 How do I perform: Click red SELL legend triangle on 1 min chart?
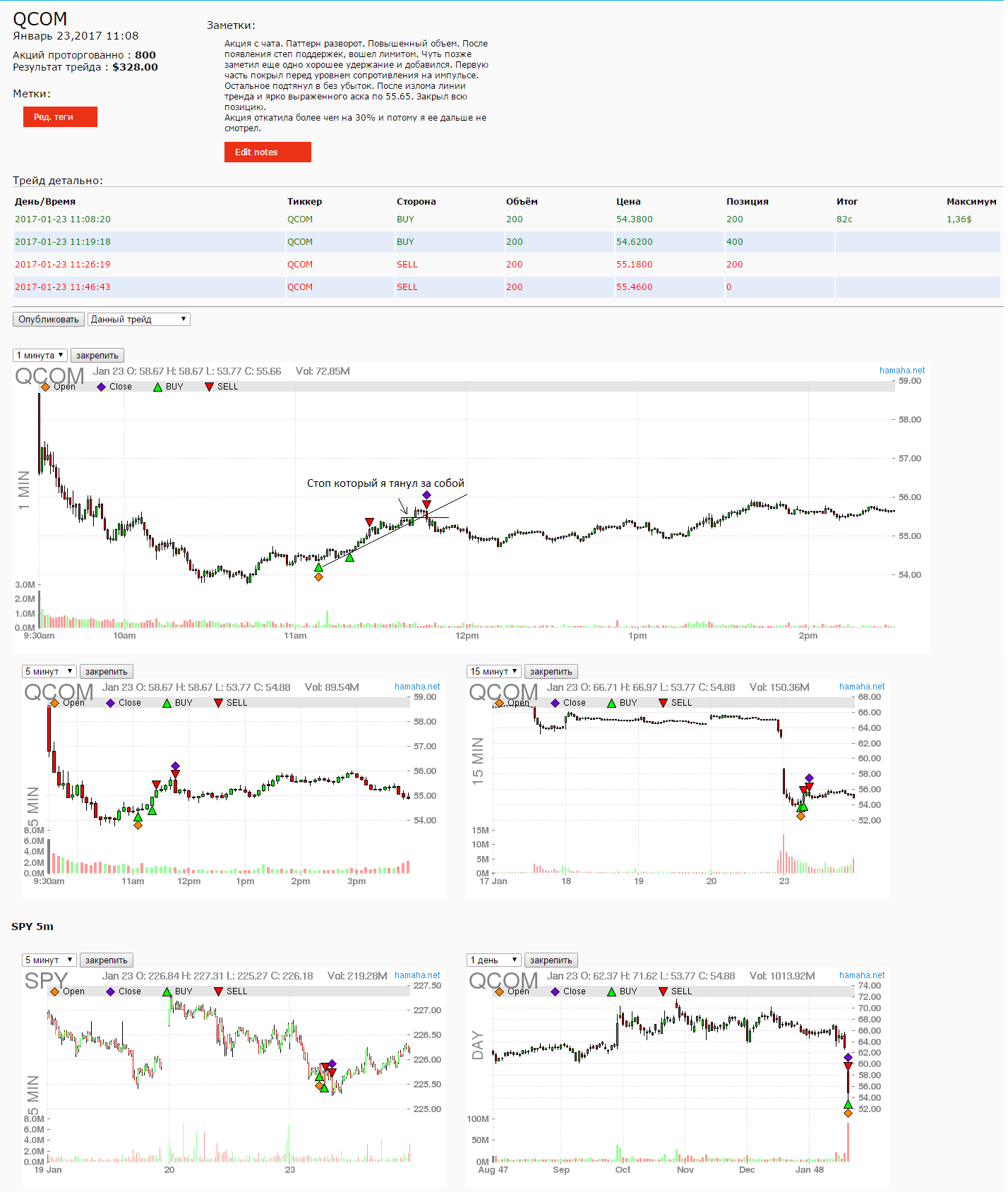click(209, 387)
